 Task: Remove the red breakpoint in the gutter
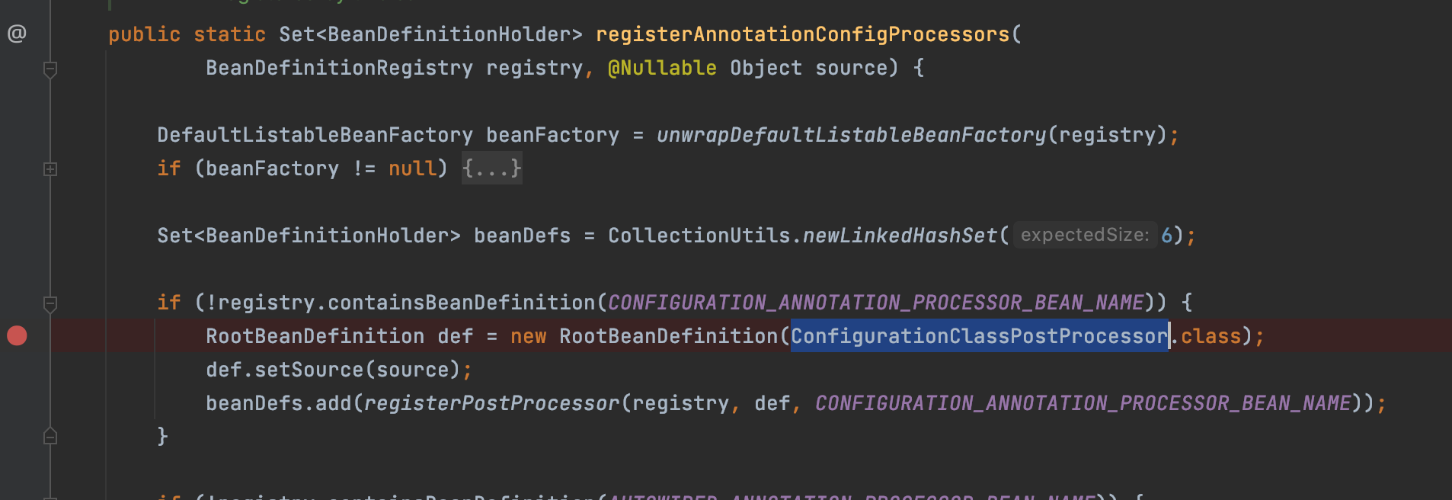tap(17, 336)
